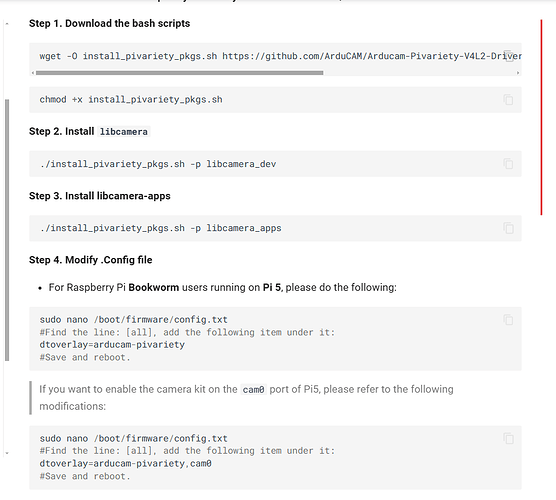The image size is (556, 500).
Task: Copy the libcamera_apps install command
Action: [x=508, y=228]
